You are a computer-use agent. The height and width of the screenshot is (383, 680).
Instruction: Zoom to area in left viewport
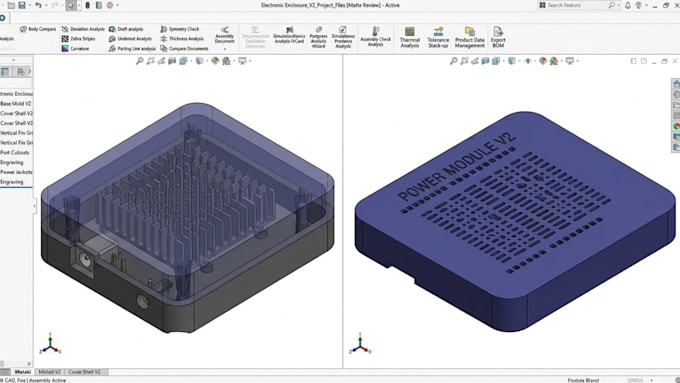(x=150, y=61)
